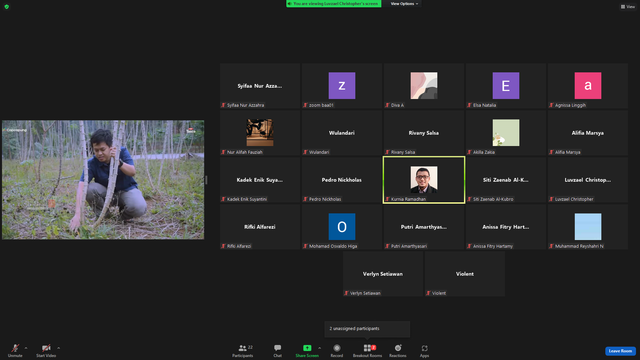Select Putri Amarthyasari's participant tile
The image size is (640, 360).
(x=424, y=227)
